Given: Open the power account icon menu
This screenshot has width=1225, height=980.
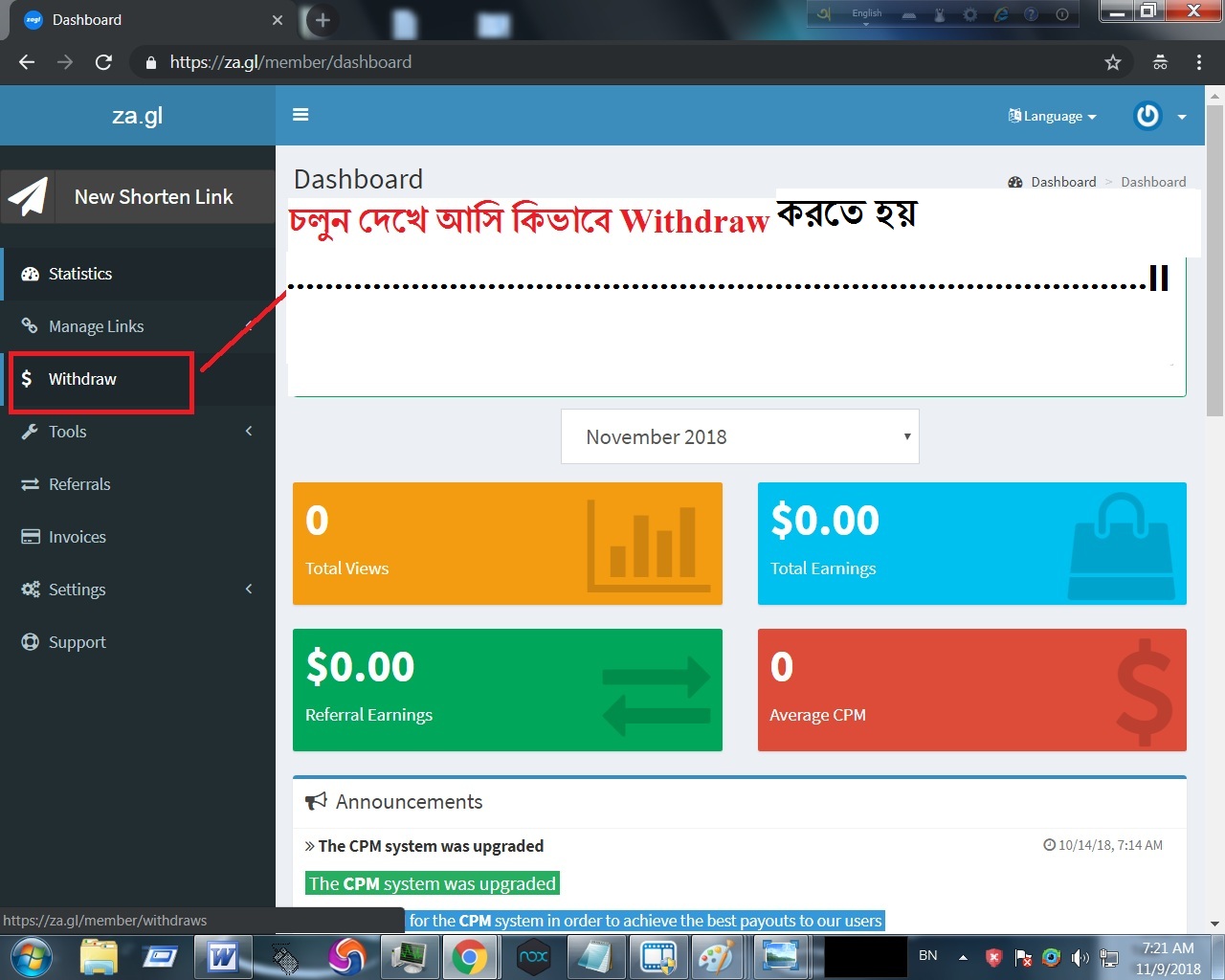Looking at the screenshot, I should click(1147, 116).
